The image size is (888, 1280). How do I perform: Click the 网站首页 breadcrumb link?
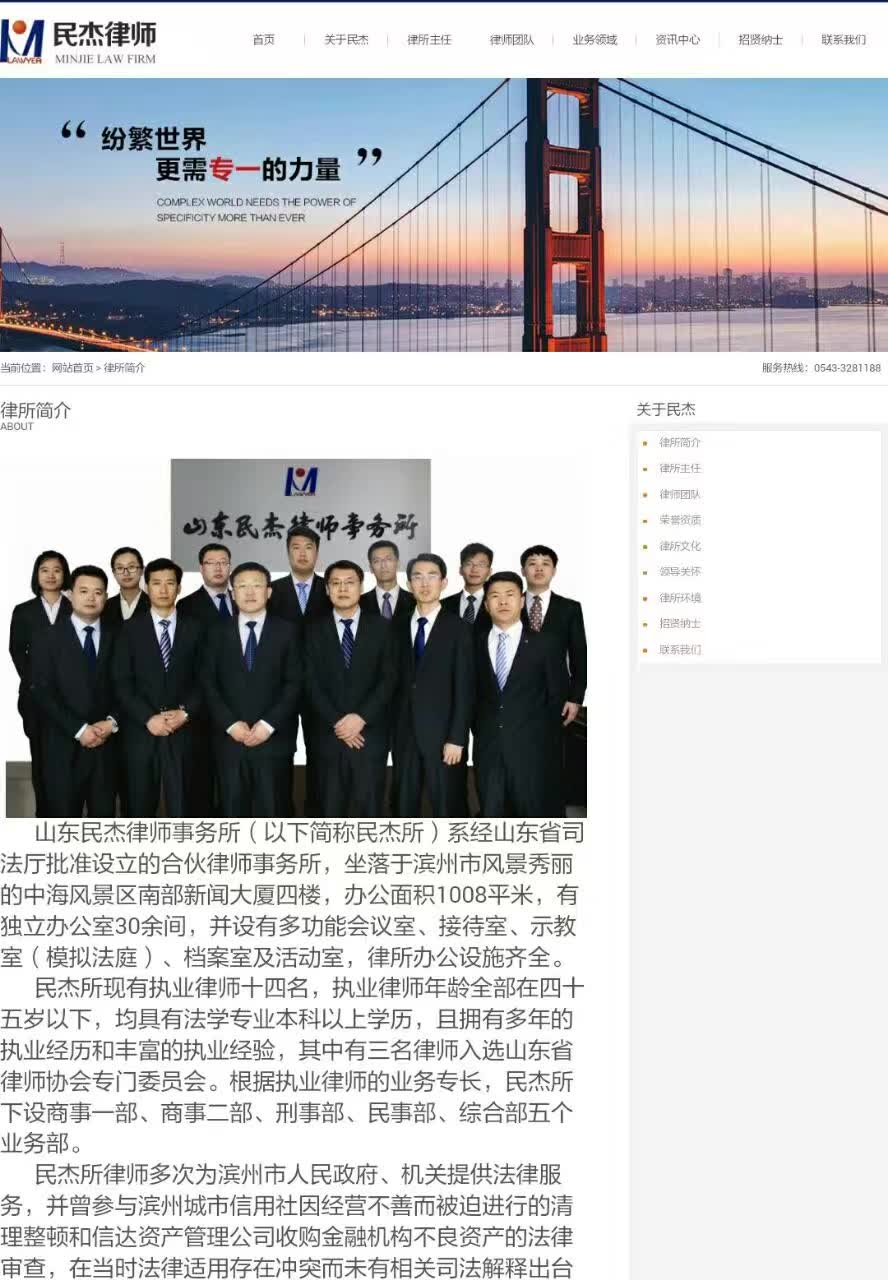72,368
